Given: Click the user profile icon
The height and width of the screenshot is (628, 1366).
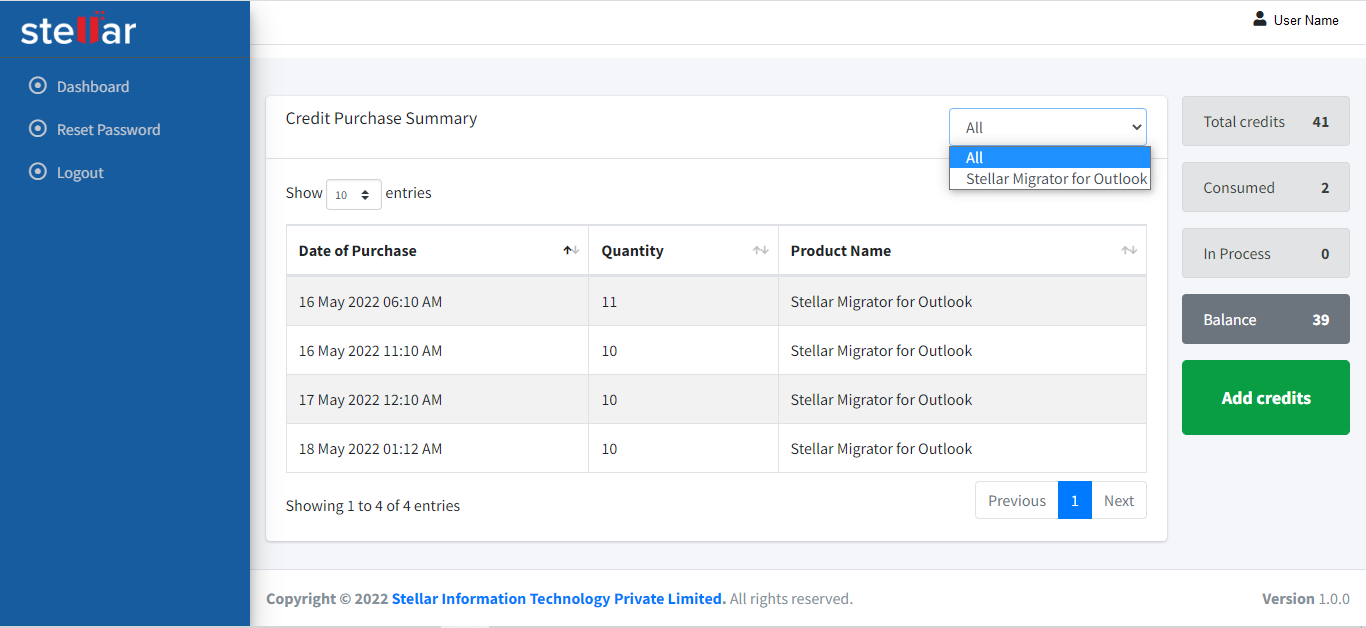Looking at the screenshot, I should pyautogui.click(x=1260, y=19).
